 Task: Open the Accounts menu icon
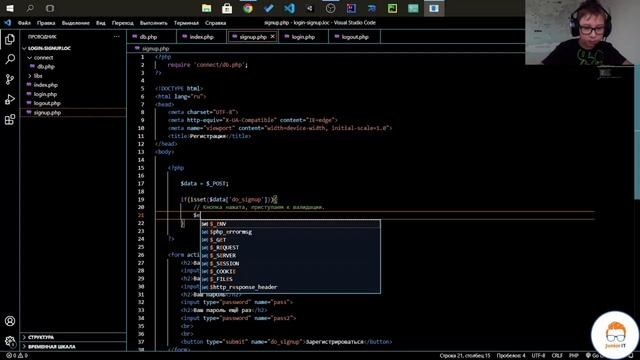click(x=10, y=321)
